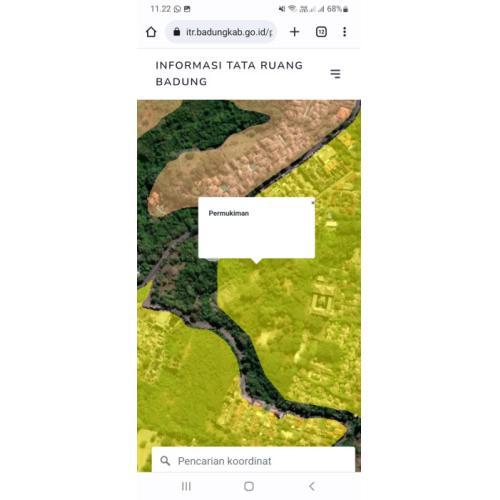This screenshot has height=500, width=500.
Task: Tap the WhatsApp notification icon in status bar
Action: click(x=177, y=9)
